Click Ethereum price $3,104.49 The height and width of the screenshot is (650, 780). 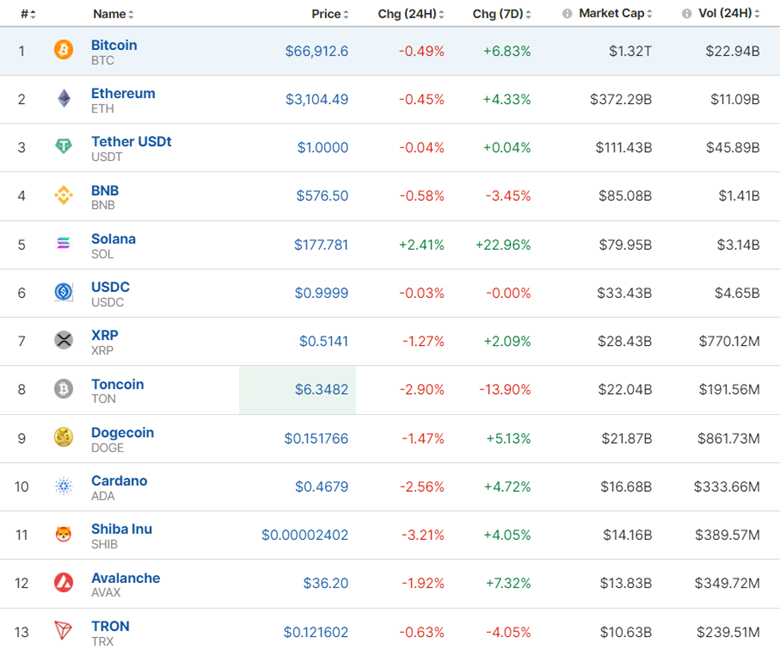[316, 99]
